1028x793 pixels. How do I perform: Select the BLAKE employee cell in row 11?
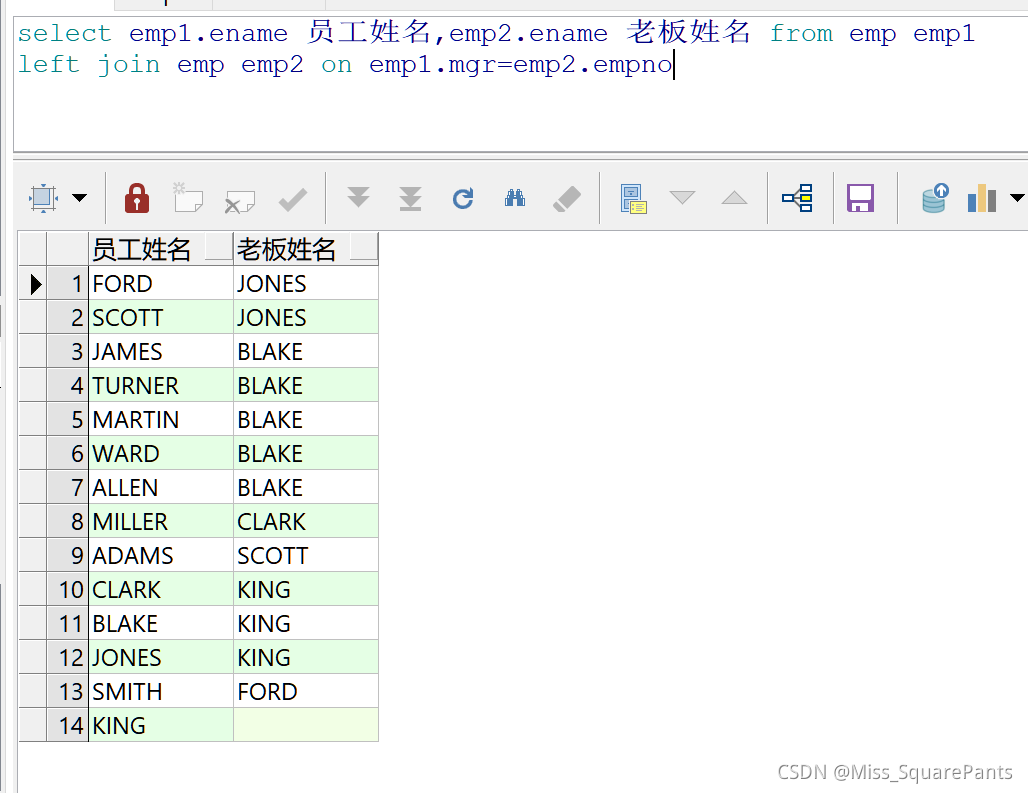pos(161,625)
